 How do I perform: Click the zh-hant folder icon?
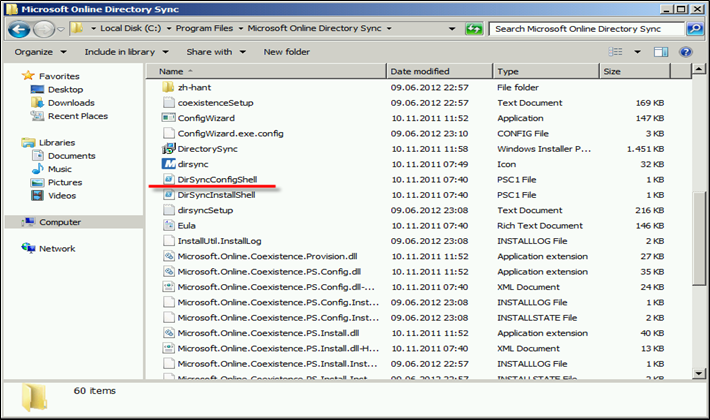(x=168, y=87)
